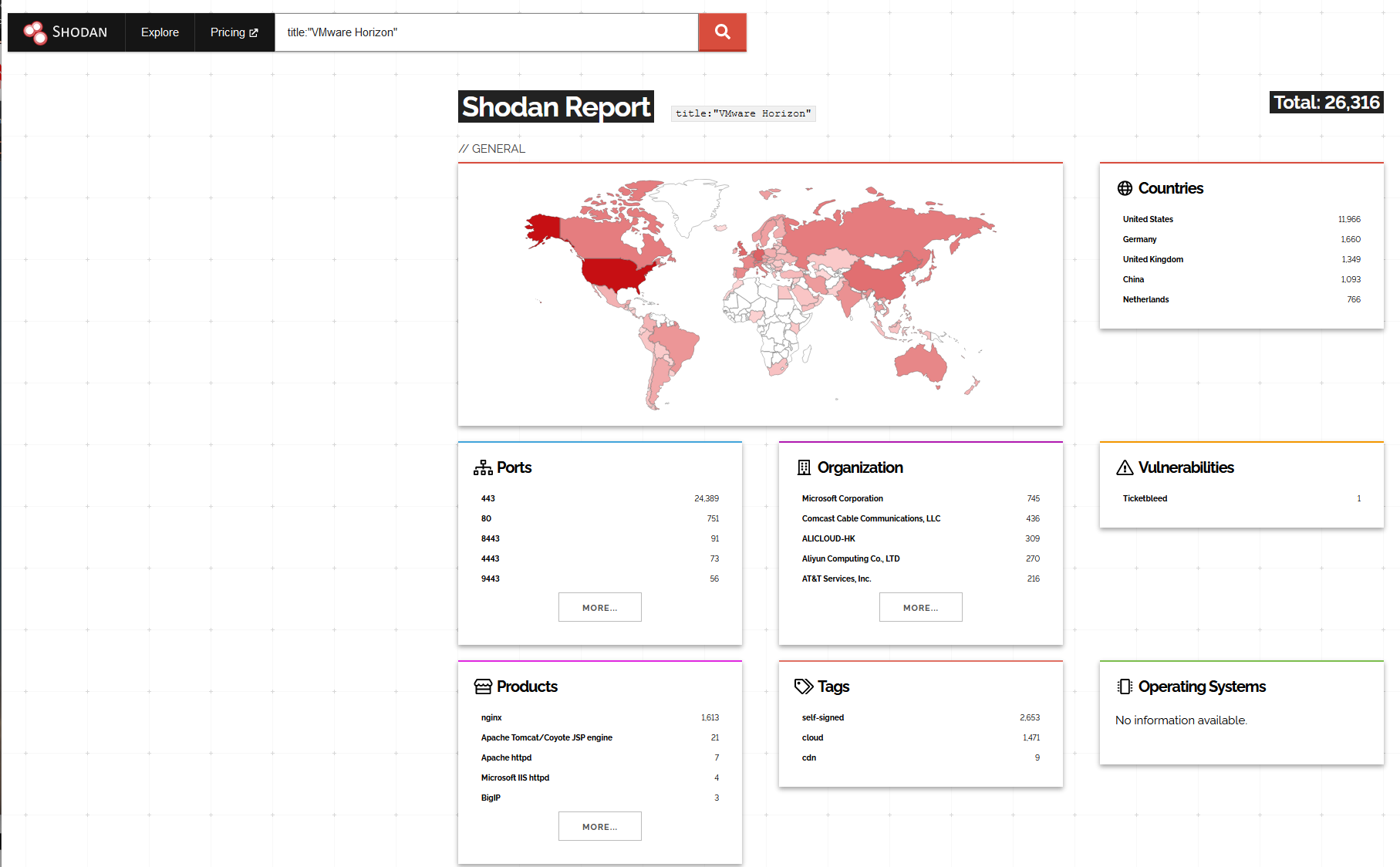Select the self-signed tag entry
This screenshot has width=1400, height=867.
(921, 717)
